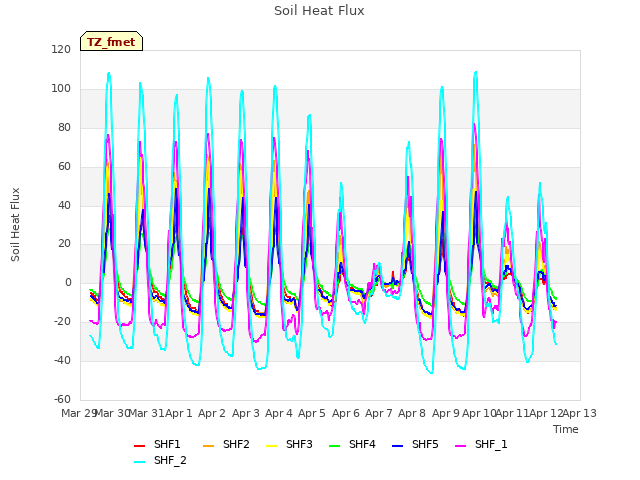
Task: Click the Apr 13 x-axis tick label
Action: point(580,413)
